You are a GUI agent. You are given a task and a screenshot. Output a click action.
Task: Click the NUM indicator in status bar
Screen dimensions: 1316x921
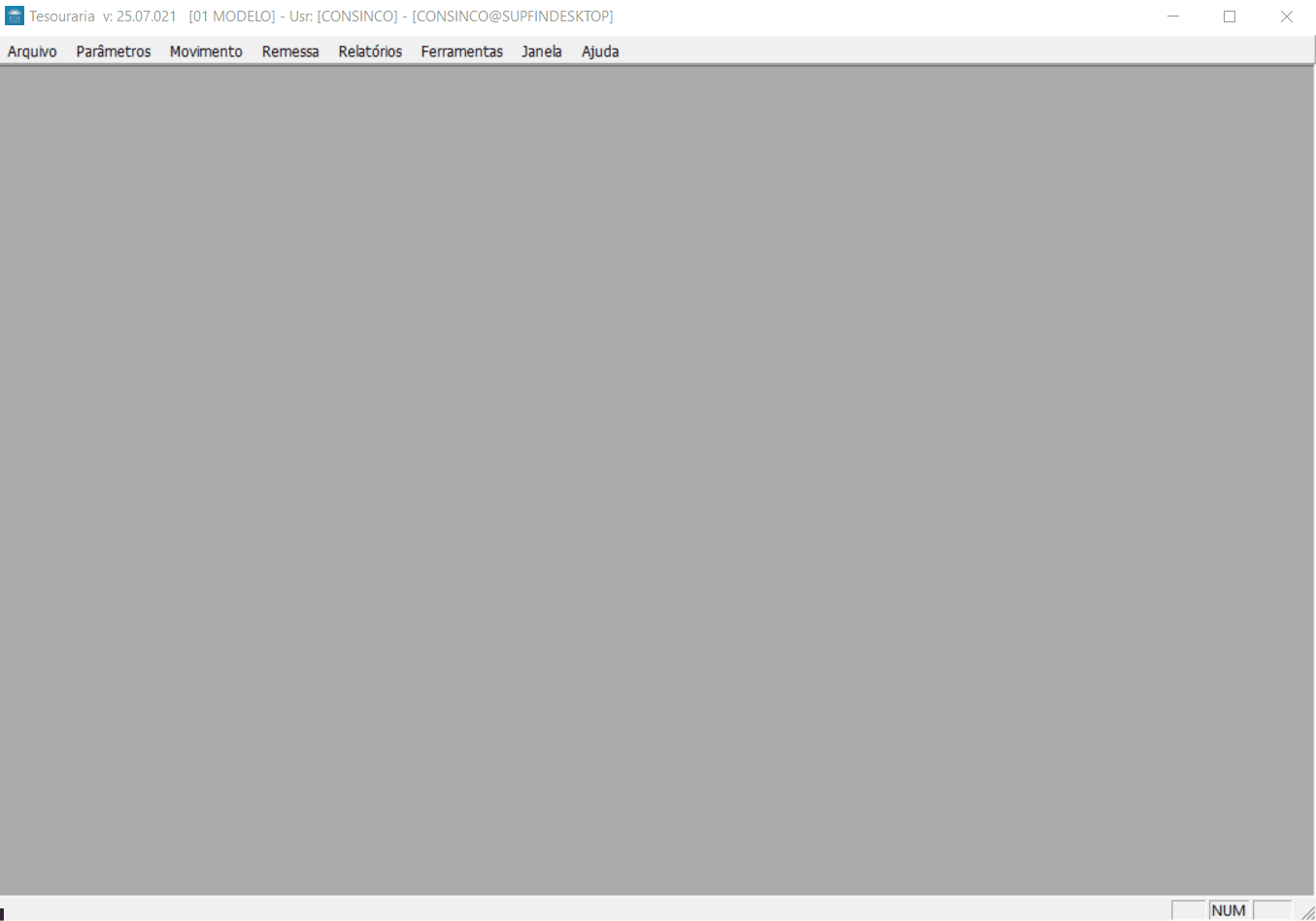coord(1229,910)
